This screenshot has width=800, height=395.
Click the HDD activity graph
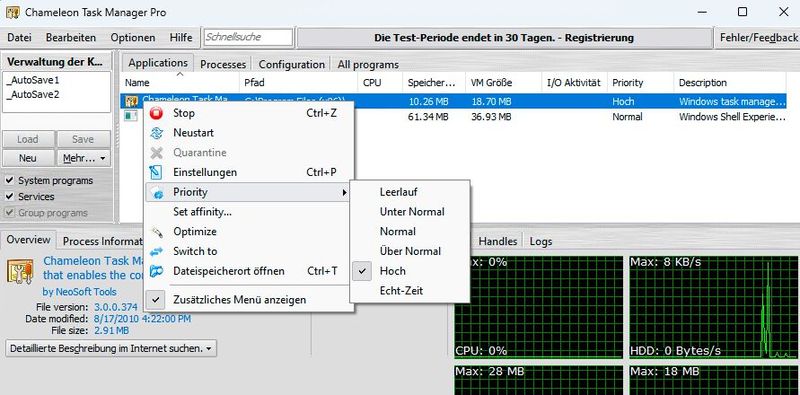click(x=713, y=307)
